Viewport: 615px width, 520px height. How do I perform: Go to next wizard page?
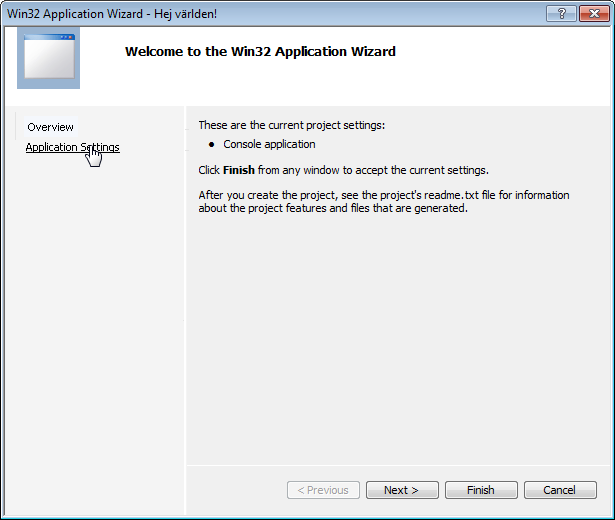tap(402, 490)
